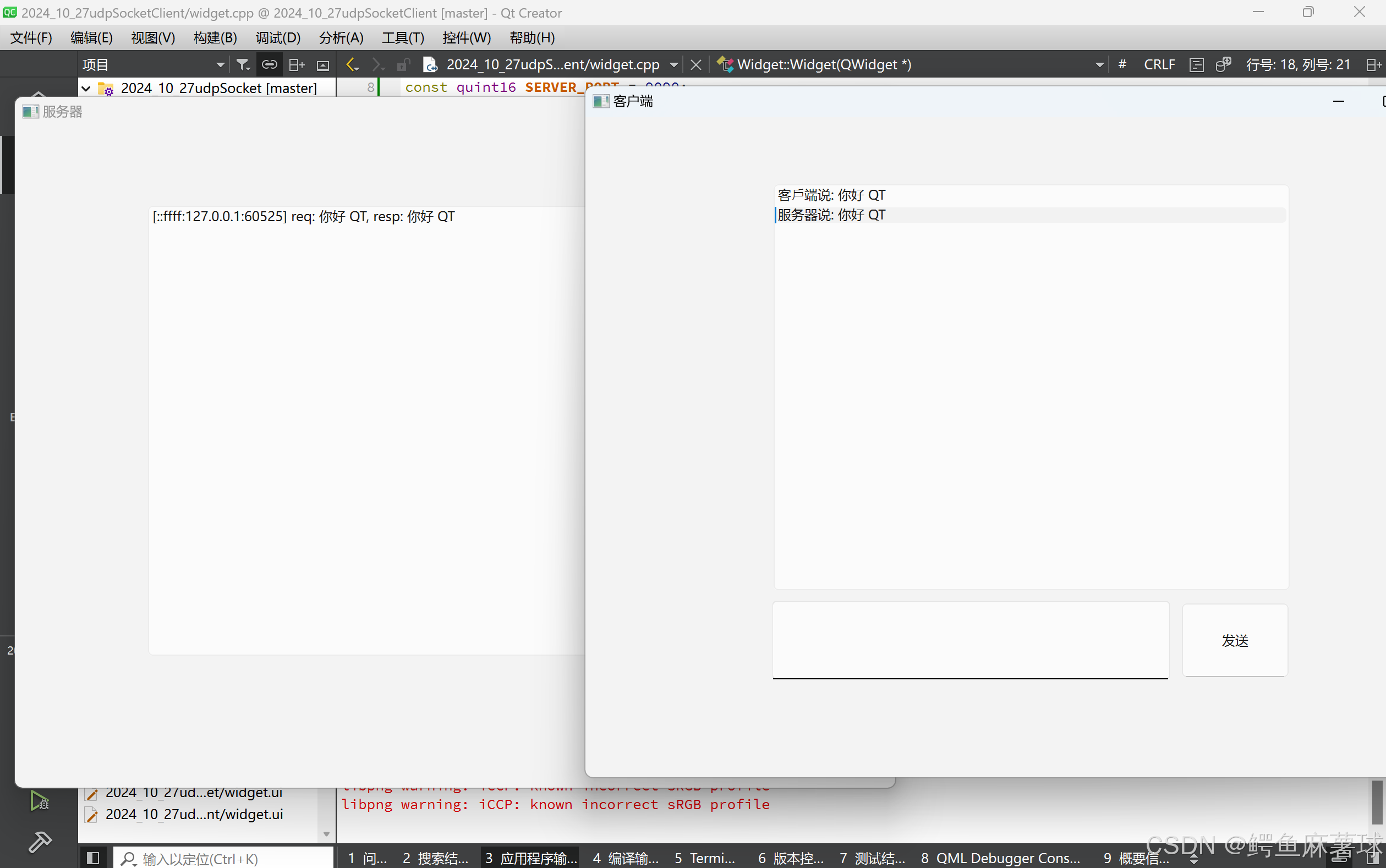Click the 客户端 window app icon

pos(600,102)
